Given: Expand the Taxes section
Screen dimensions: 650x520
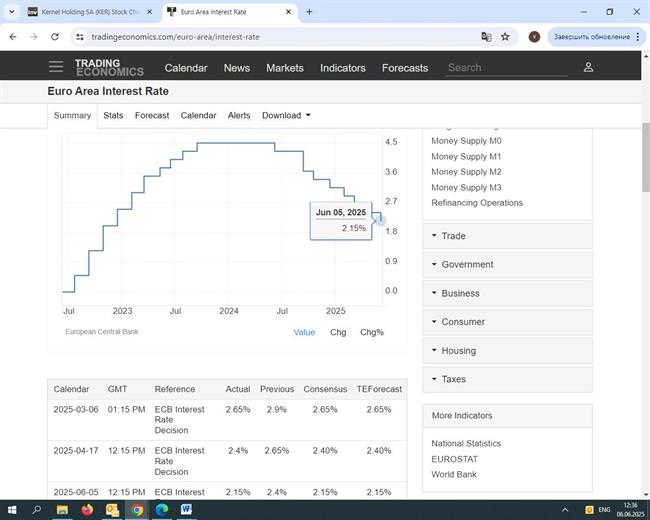Looking at the screenshot, I should (507, 379).
